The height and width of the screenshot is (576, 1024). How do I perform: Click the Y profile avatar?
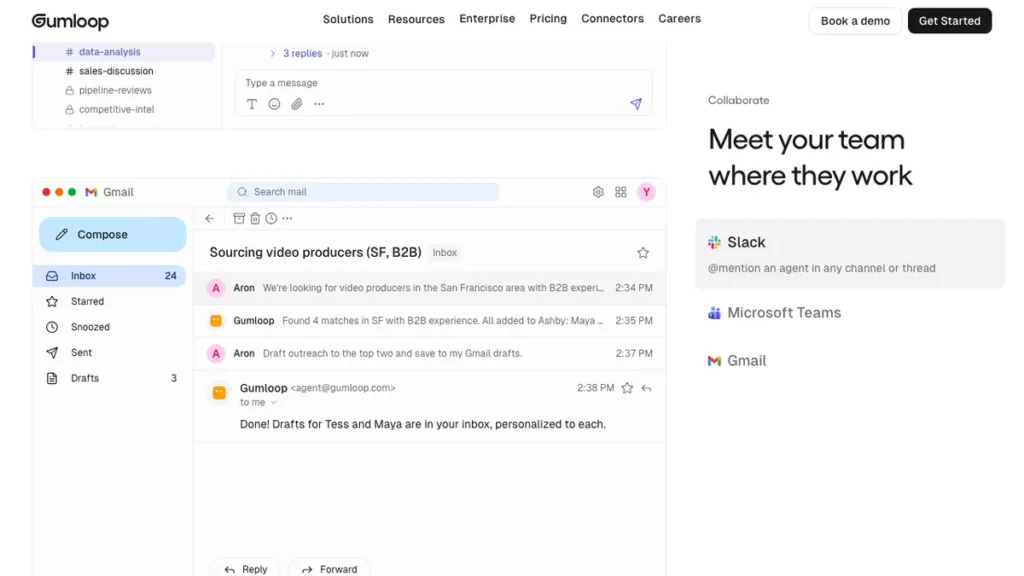pos(647,192)
